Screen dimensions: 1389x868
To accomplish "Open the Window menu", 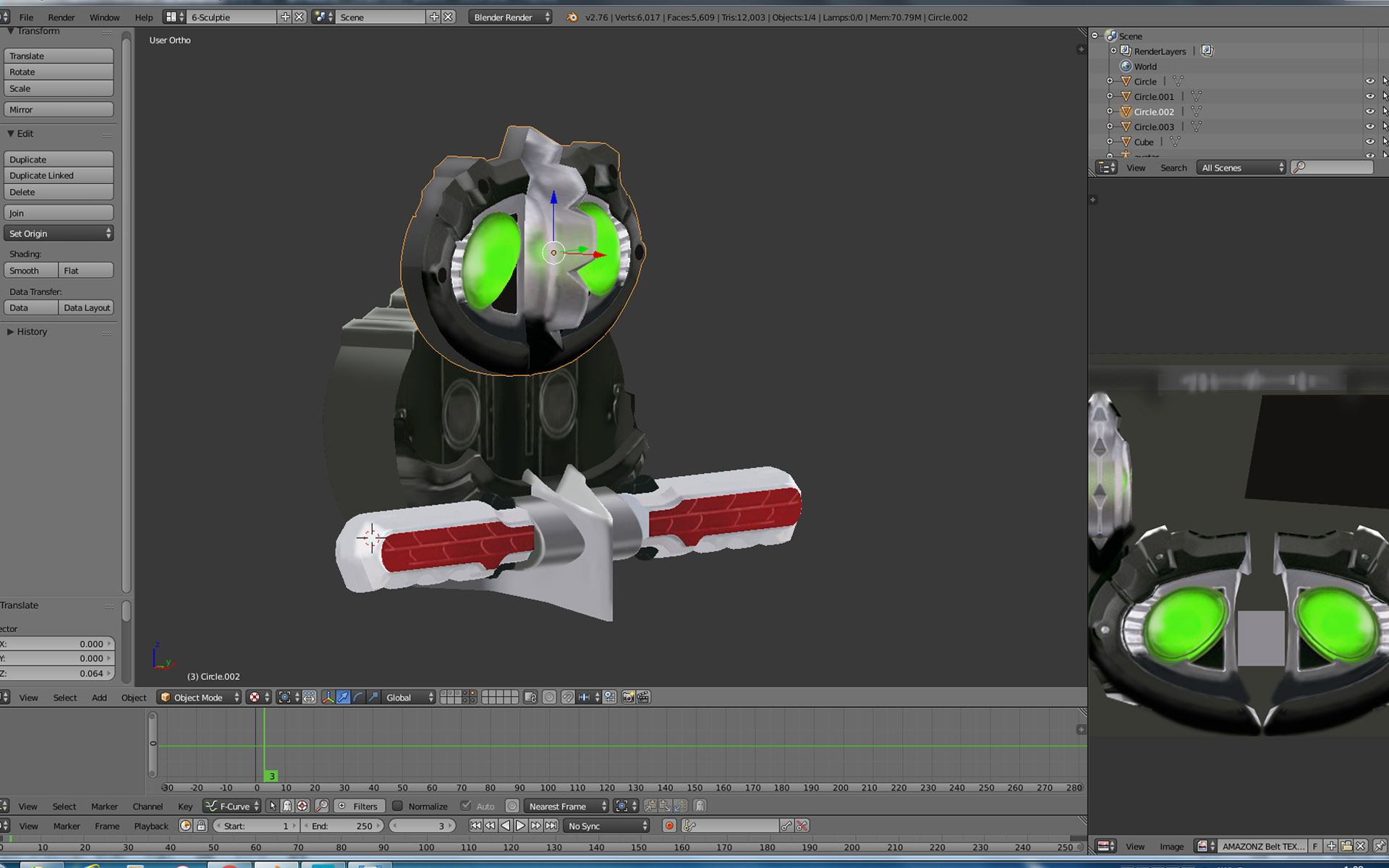I will [104, 17].
